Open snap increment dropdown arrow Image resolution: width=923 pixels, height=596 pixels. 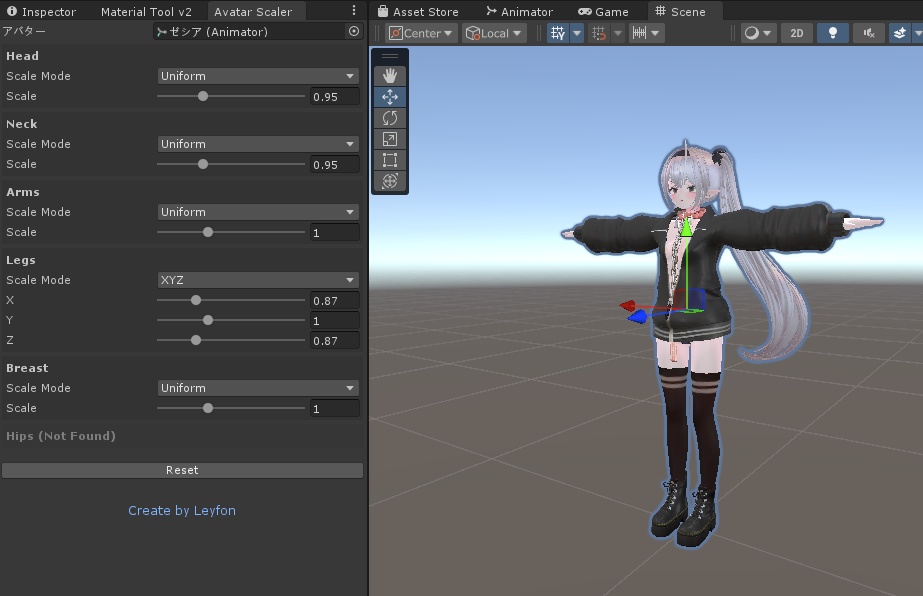(655, 34)
